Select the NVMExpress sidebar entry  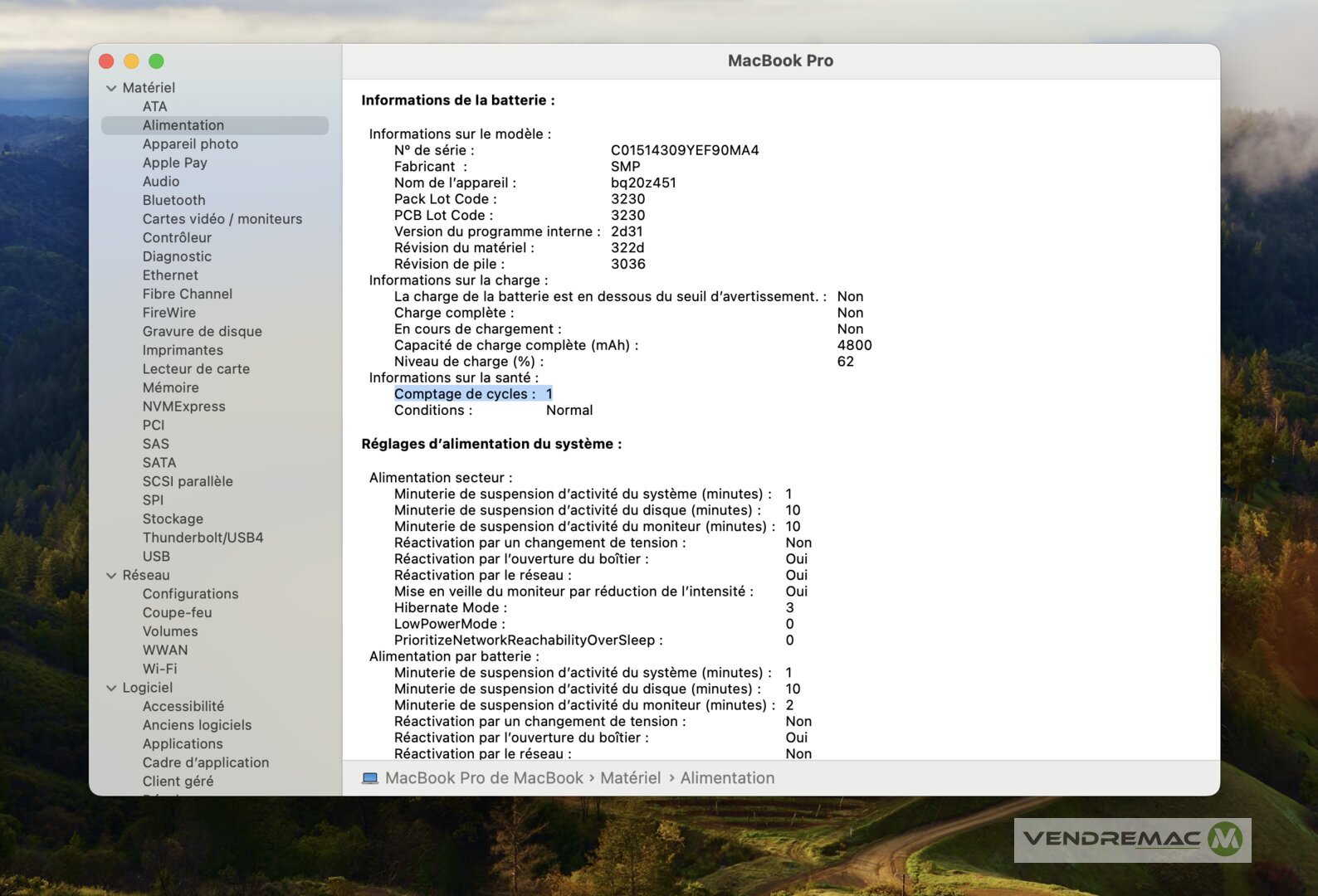tap(183, 407)
